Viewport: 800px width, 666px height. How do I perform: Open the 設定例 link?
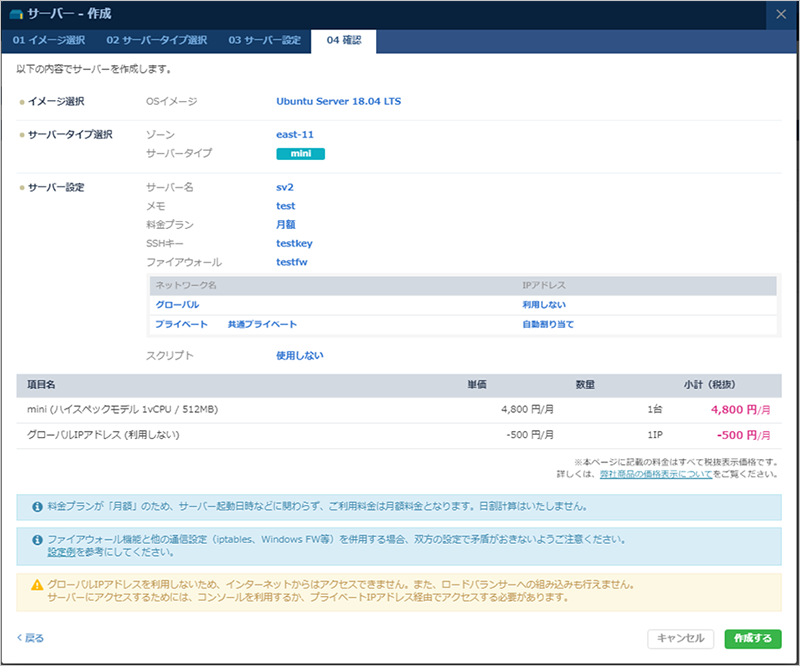click(64, 551)
